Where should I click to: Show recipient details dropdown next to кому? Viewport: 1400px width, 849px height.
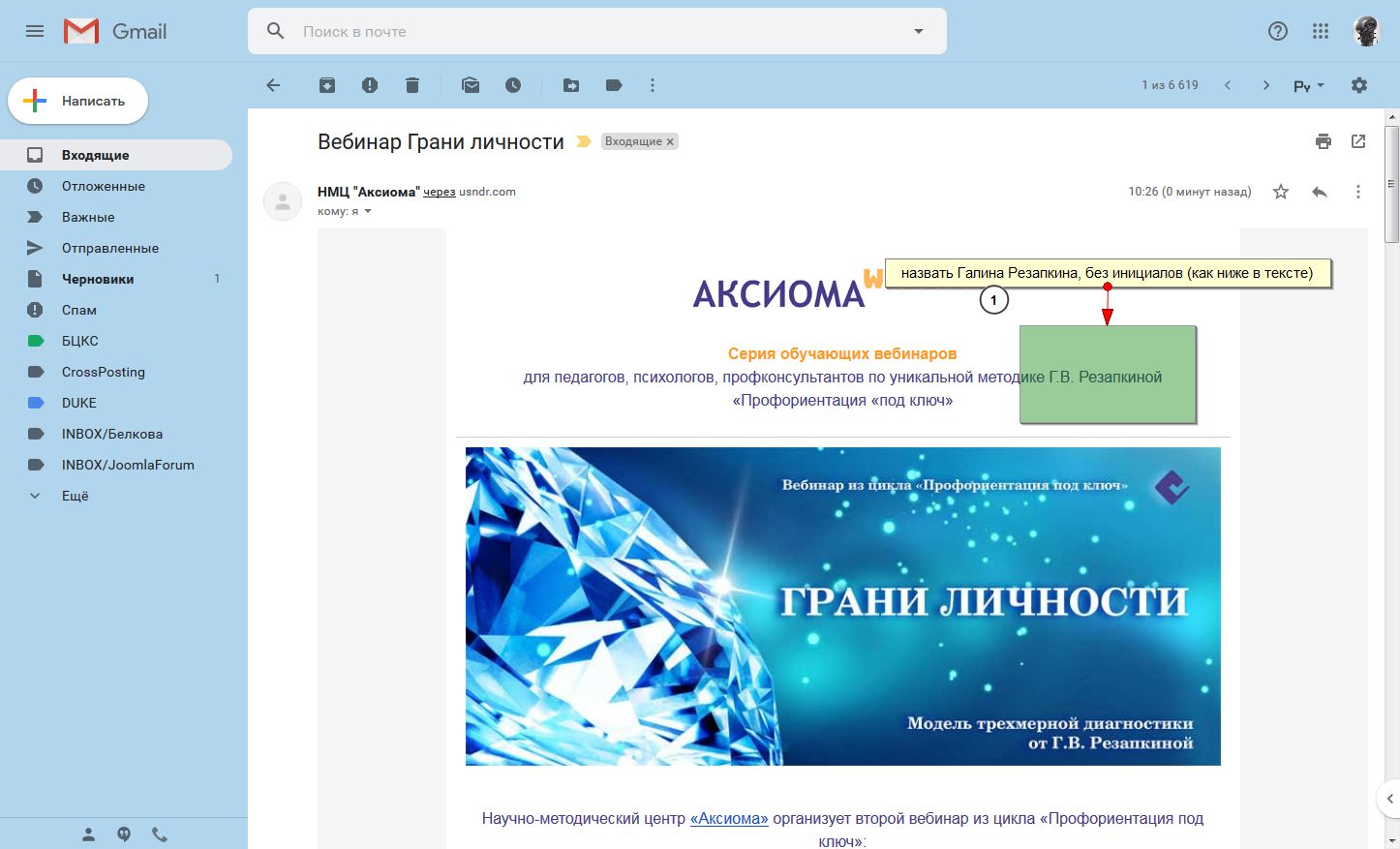tap(368, 211)
